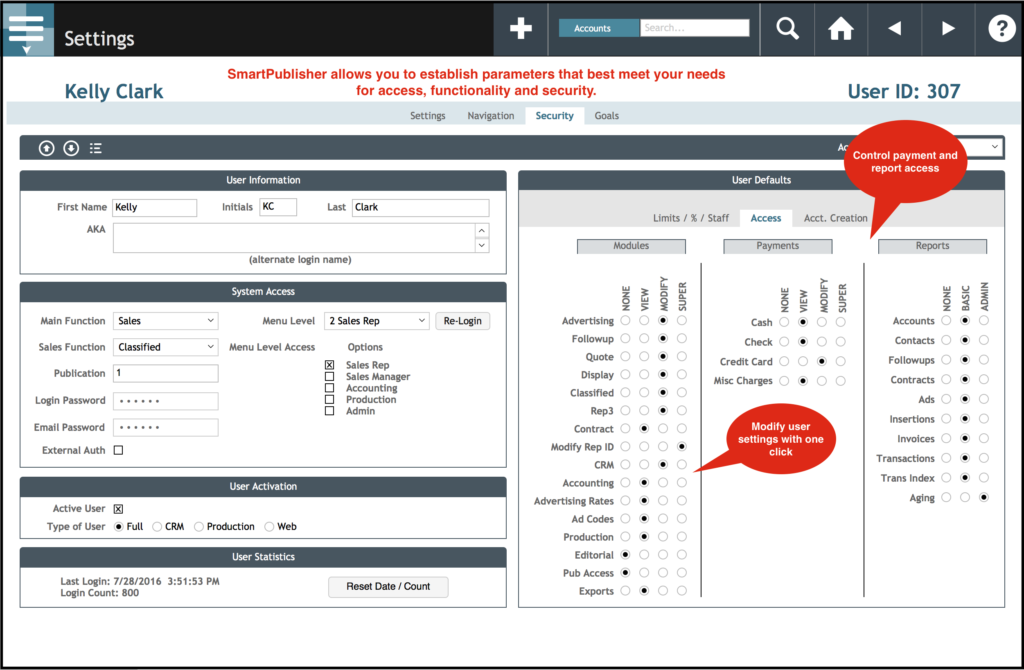Viewport: 1024px width, 670px height.
Task: Select CRM type of user
Action: coord(157,526)
